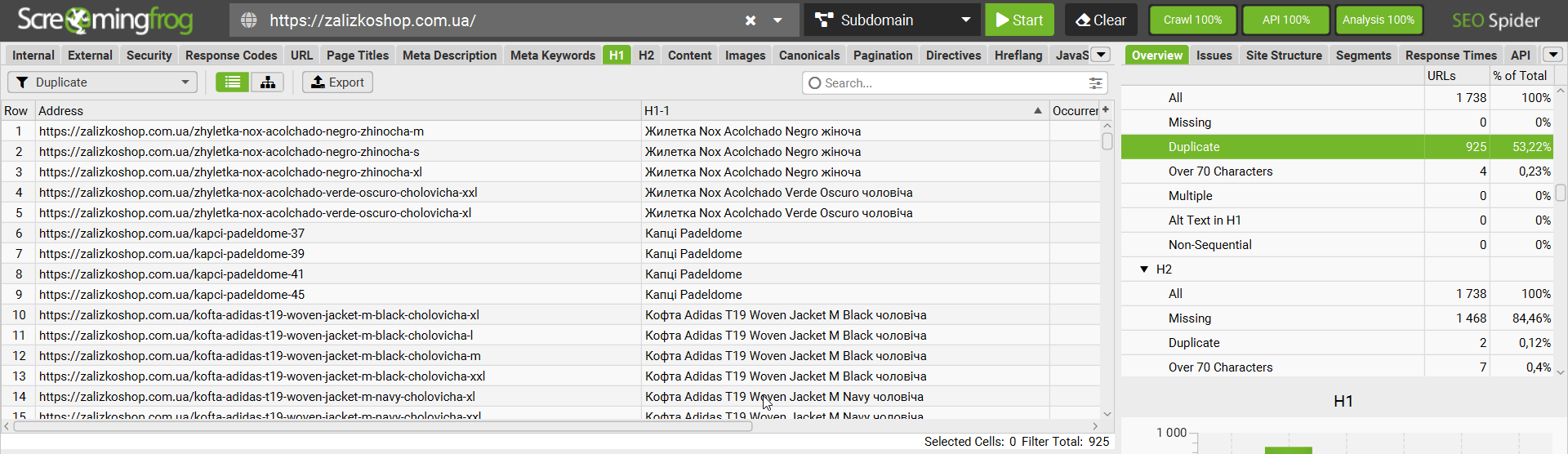Open the Images tab

pos(745,55)
